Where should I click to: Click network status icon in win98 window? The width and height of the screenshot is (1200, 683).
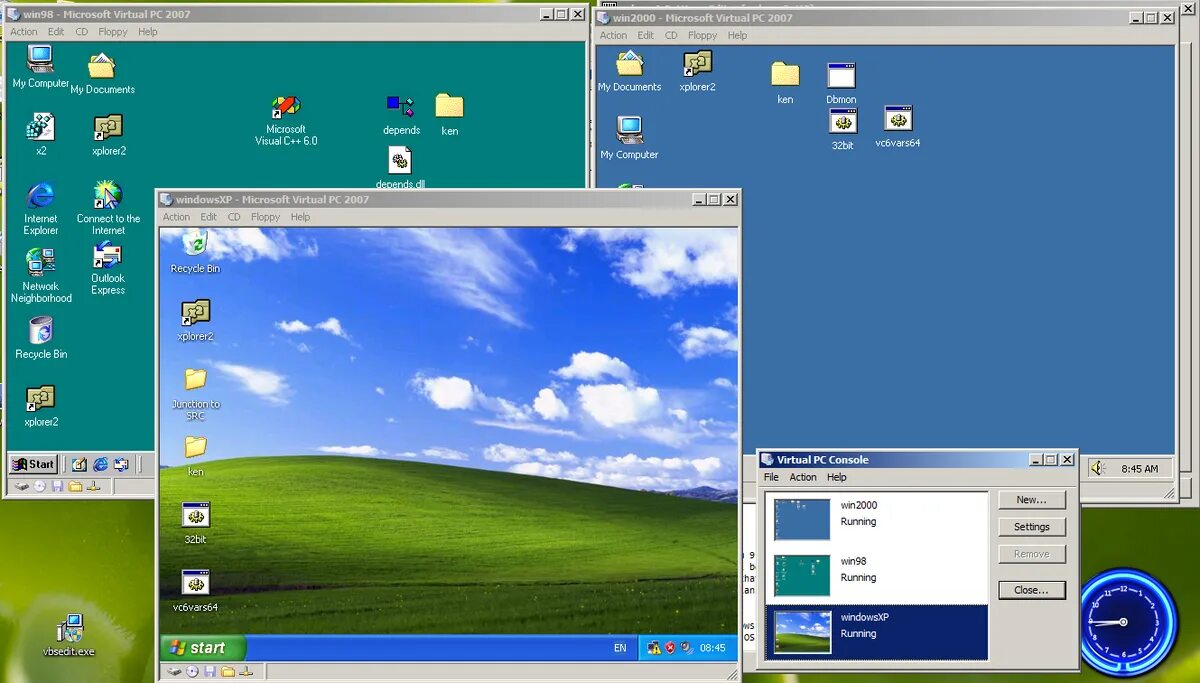coord(94,486)
